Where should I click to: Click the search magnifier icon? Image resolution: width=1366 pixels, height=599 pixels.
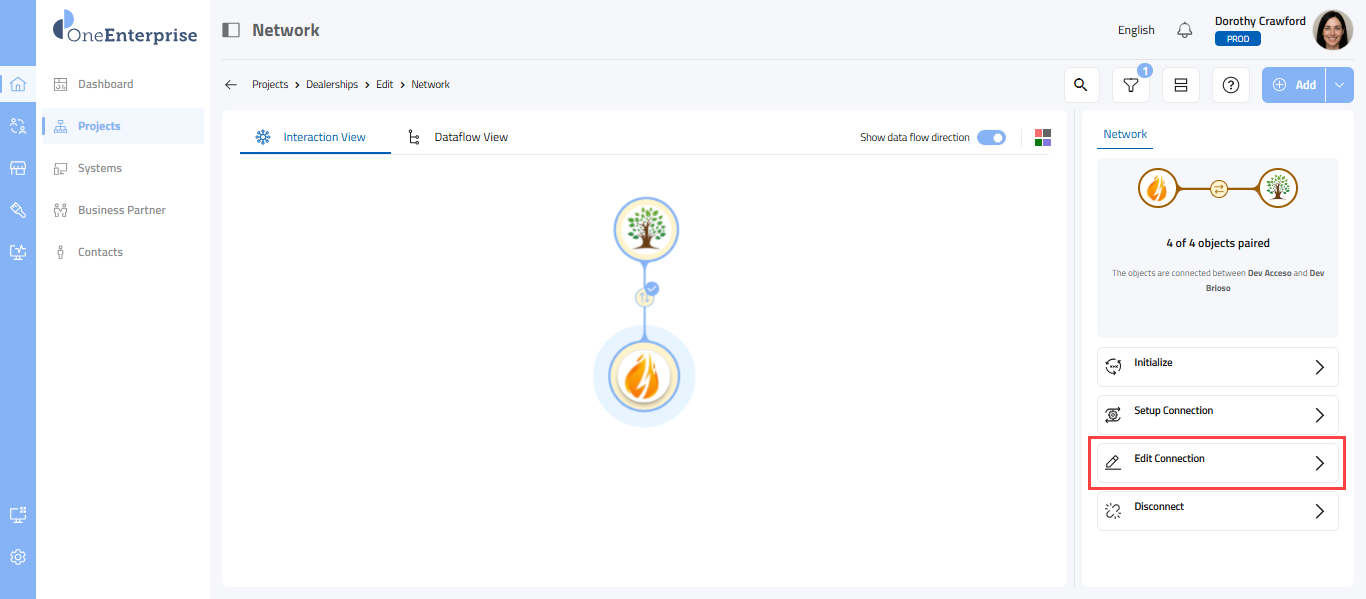coord(1080,85)
